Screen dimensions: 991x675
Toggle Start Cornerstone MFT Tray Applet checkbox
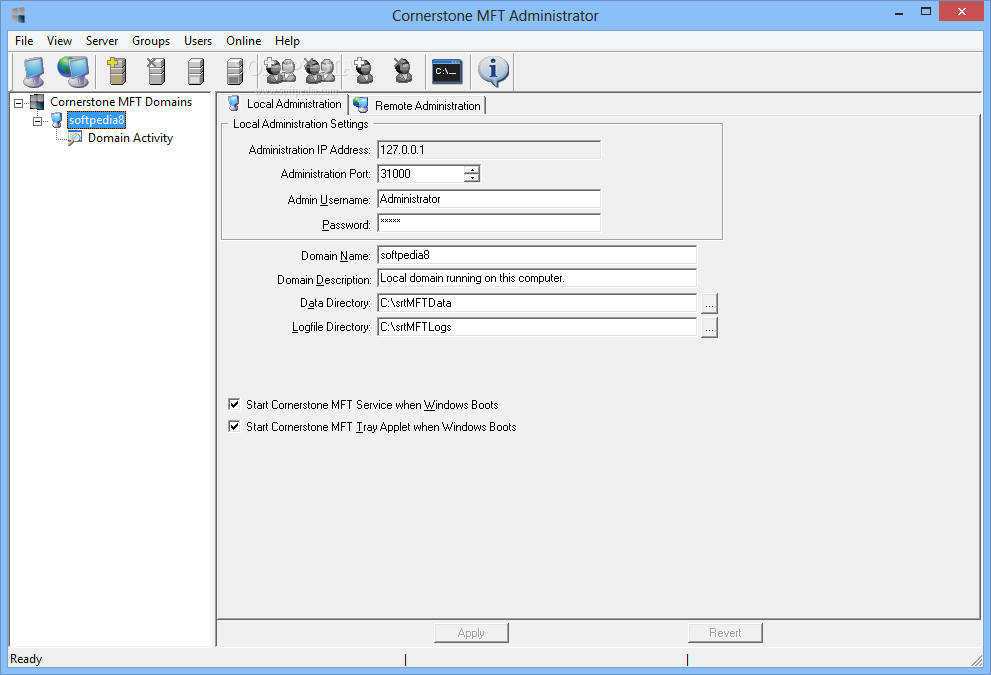point(234,427)
